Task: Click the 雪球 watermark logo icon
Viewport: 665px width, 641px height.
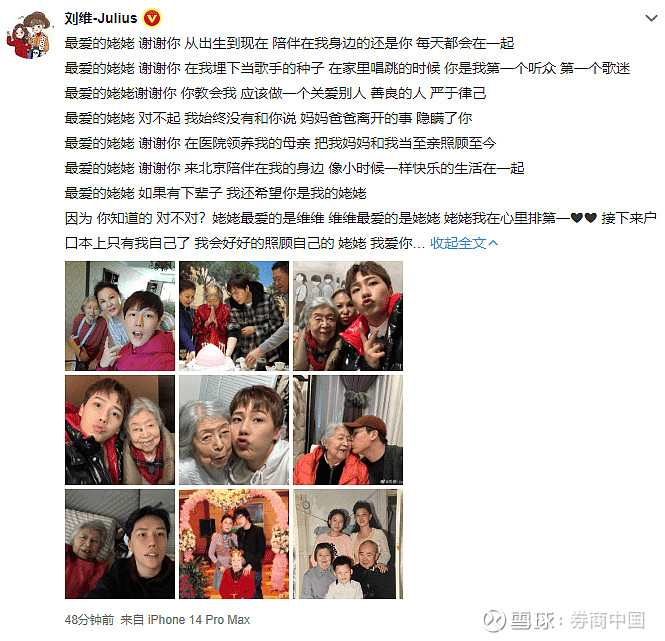Action: (495, 621)
